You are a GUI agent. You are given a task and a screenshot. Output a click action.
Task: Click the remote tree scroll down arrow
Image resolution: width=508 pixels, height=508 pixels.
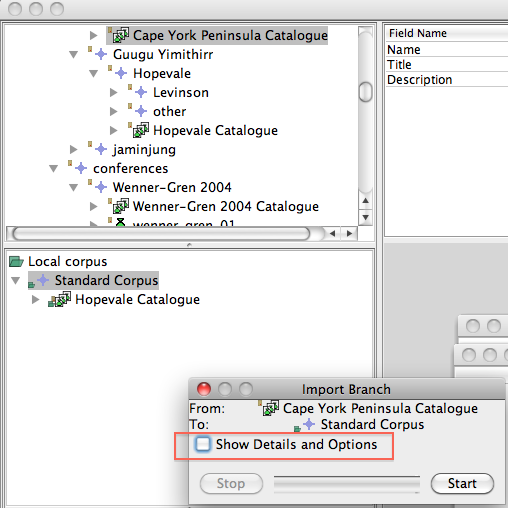pos(365,217)
